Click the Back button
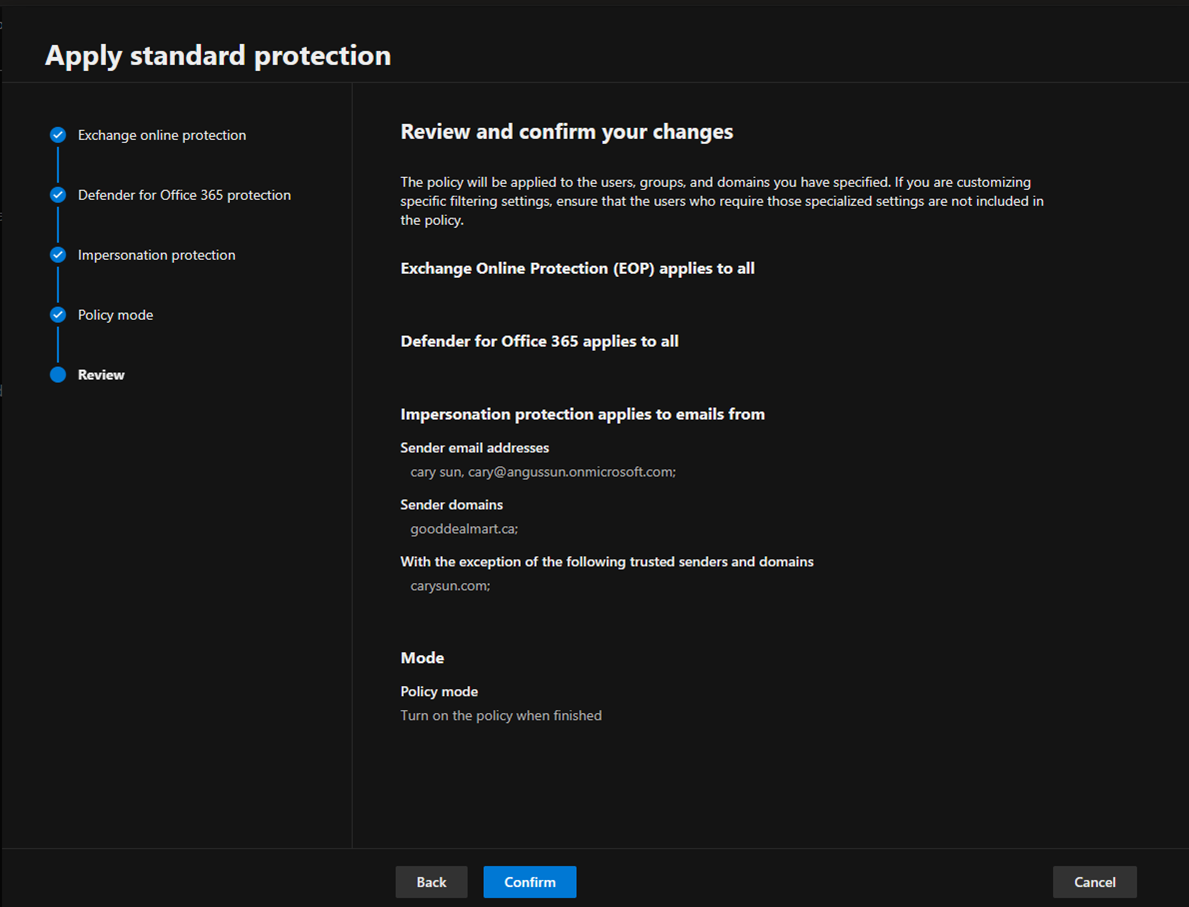 click(431, 882)
